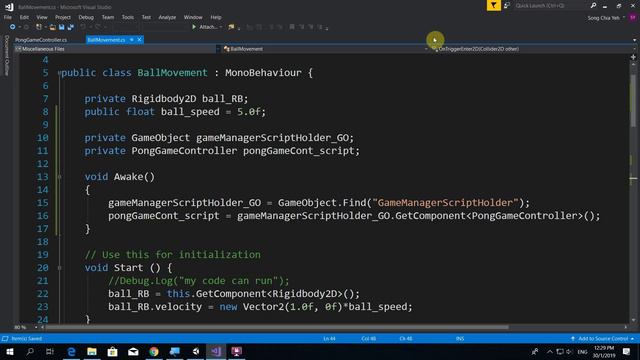The width and height of the screenshot is (640, 360).
Task: Open the Window menu
Action: [193, 17]
